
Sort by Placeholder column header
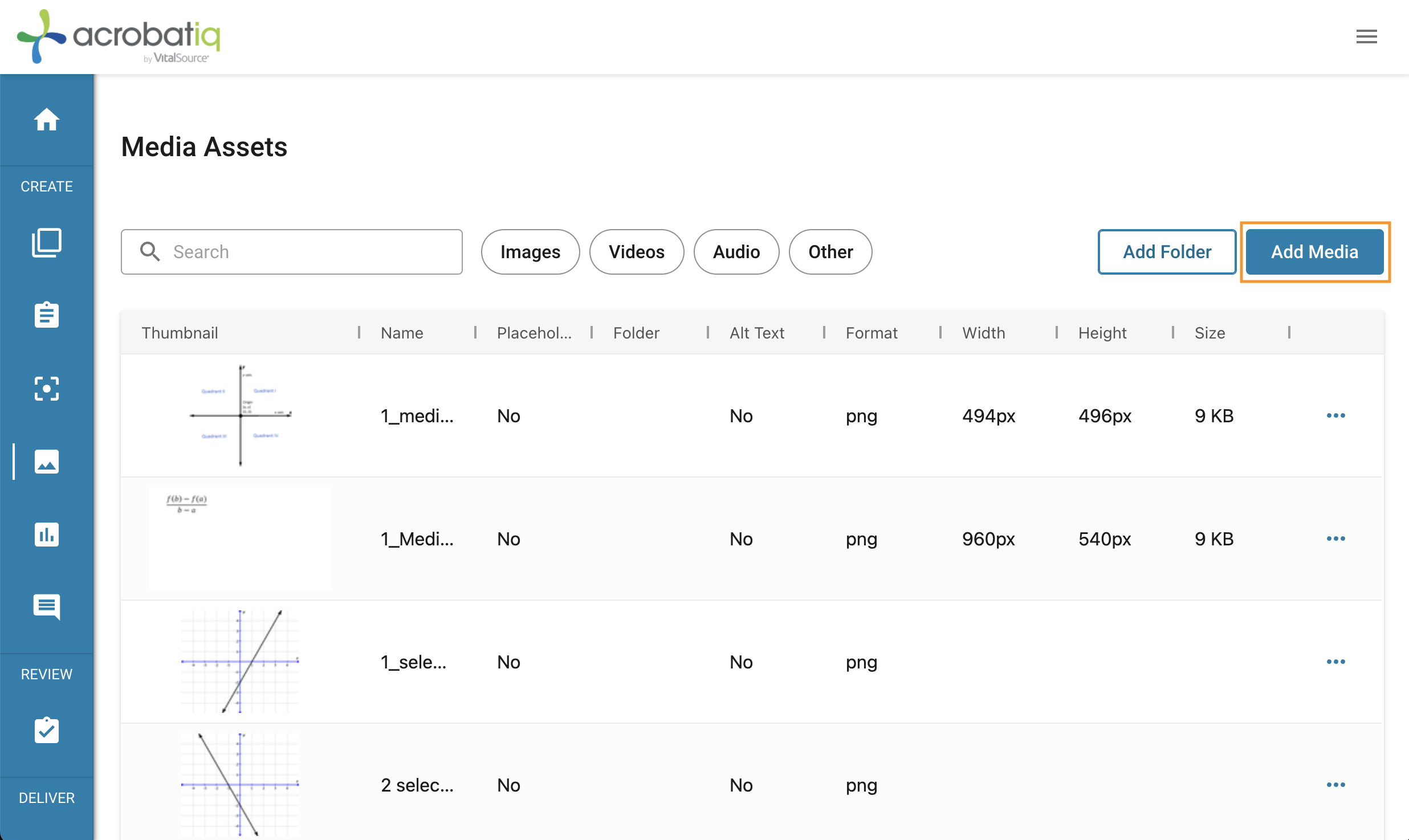click(x=534, y=333)
